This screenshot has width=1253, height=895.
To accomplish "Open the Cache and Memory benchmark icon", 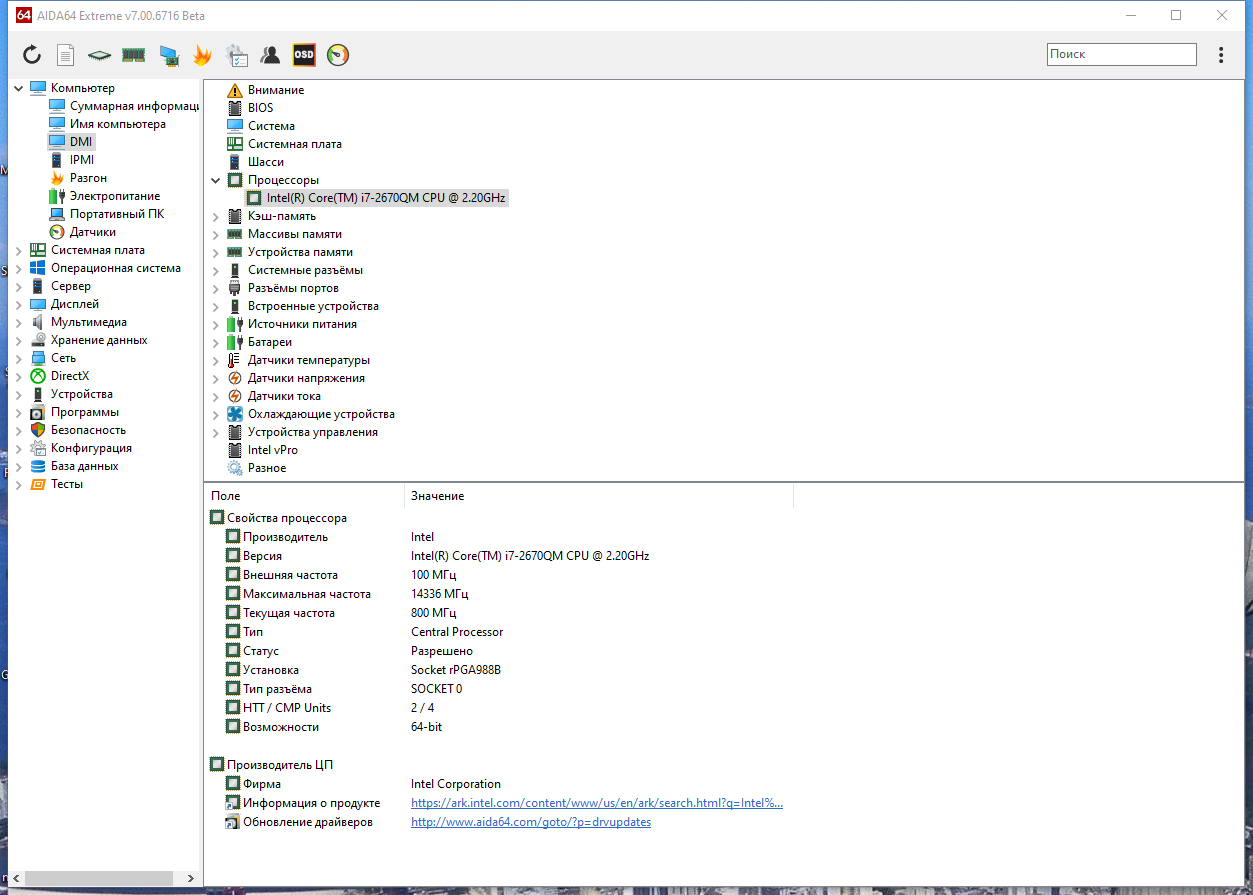I will pos(133,54).
